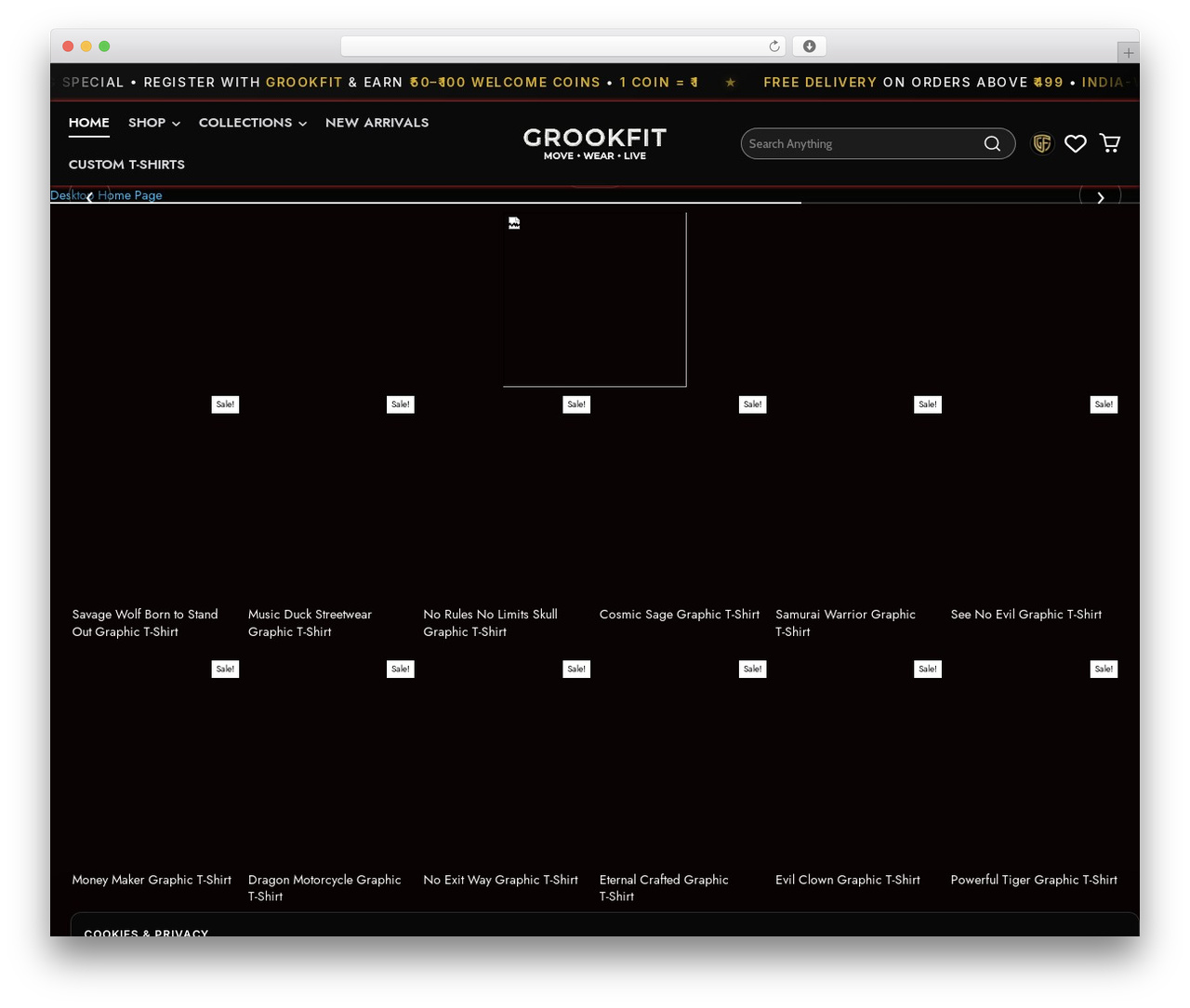
Task: Click the Sale! badge on Savage Wolf product
Action: click(x=225, y=405)
